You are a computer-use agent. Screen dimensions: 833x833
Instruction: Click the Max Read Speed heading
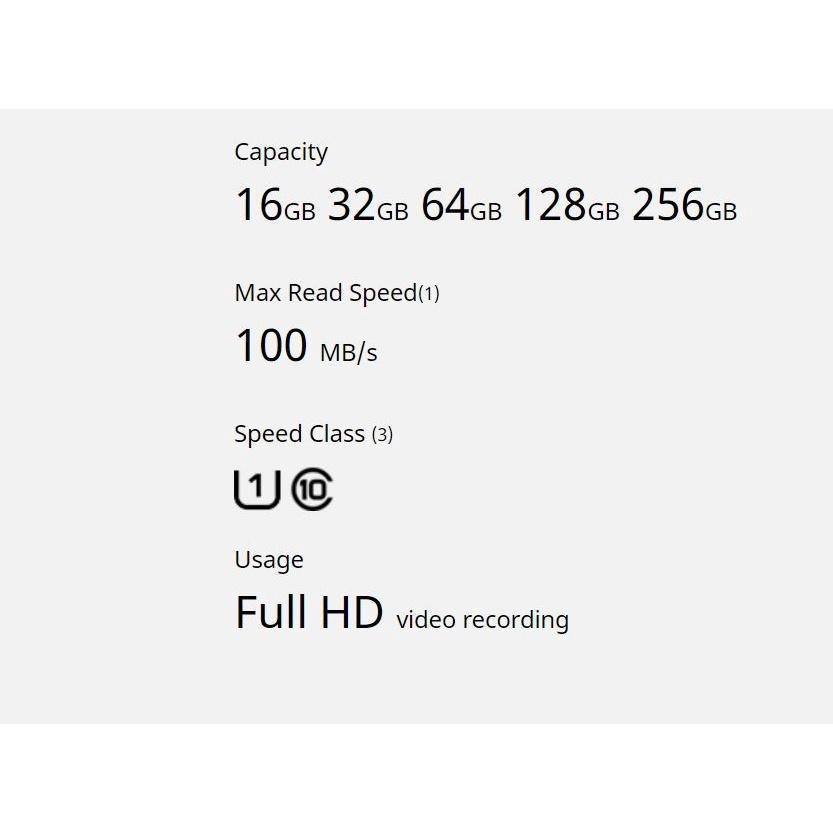click(325, 293)
